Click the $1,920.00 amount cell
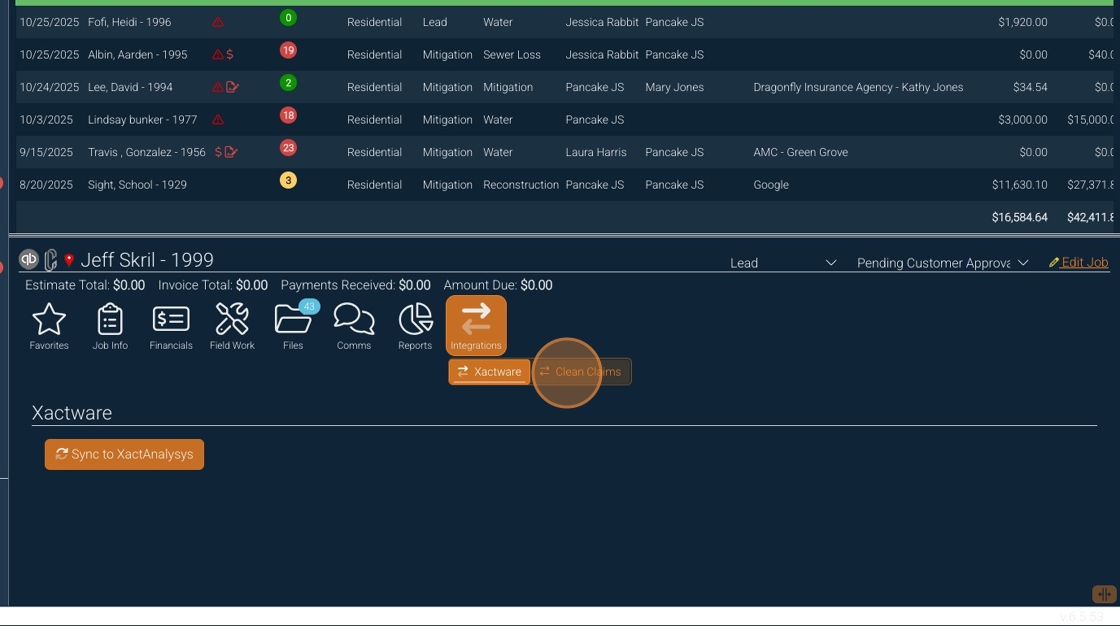Viewport: 1120px width, 626px height. pyautogui.click(x=1023, y=22)
